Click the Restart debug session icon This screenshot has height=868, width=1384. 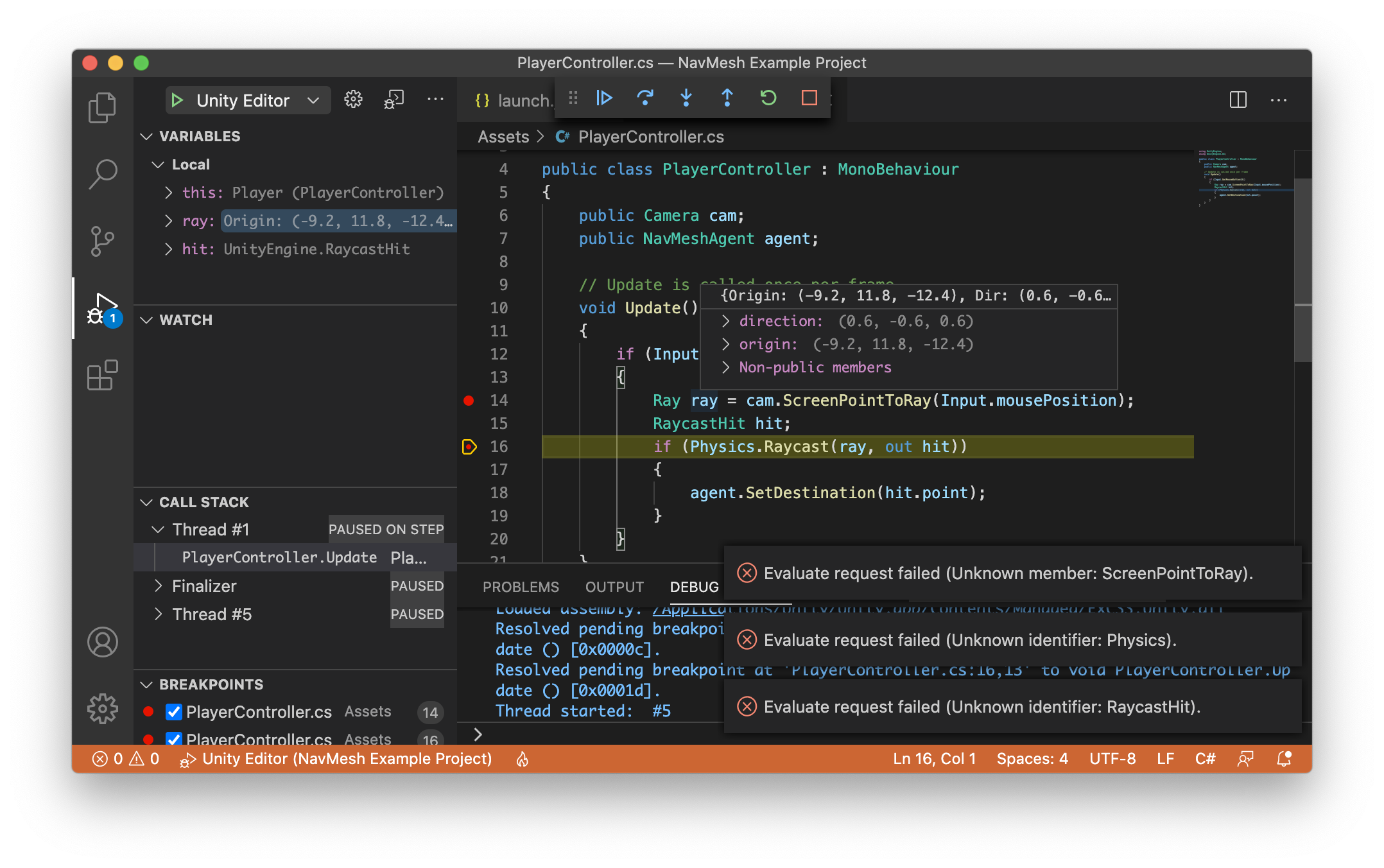coord(768,98)
